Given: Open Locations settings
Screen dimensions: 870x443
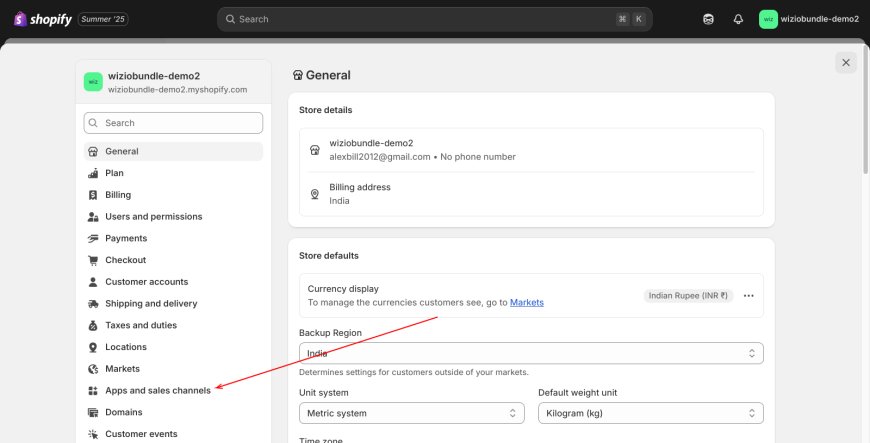Looking at the screenshot, I should (x=173, y=347).
